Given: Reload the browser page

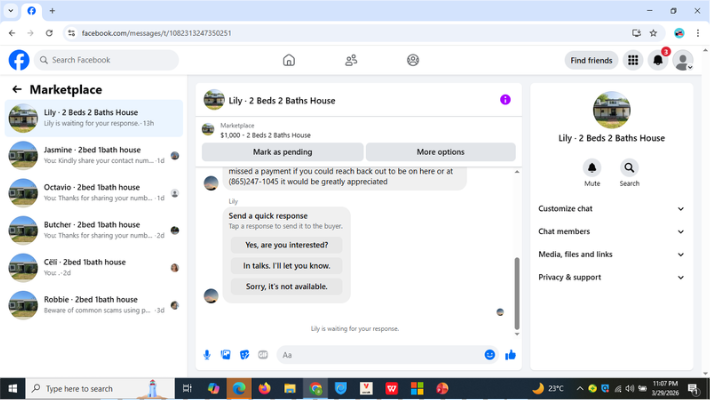Looking at the screenshot, I should click(49, 33).
